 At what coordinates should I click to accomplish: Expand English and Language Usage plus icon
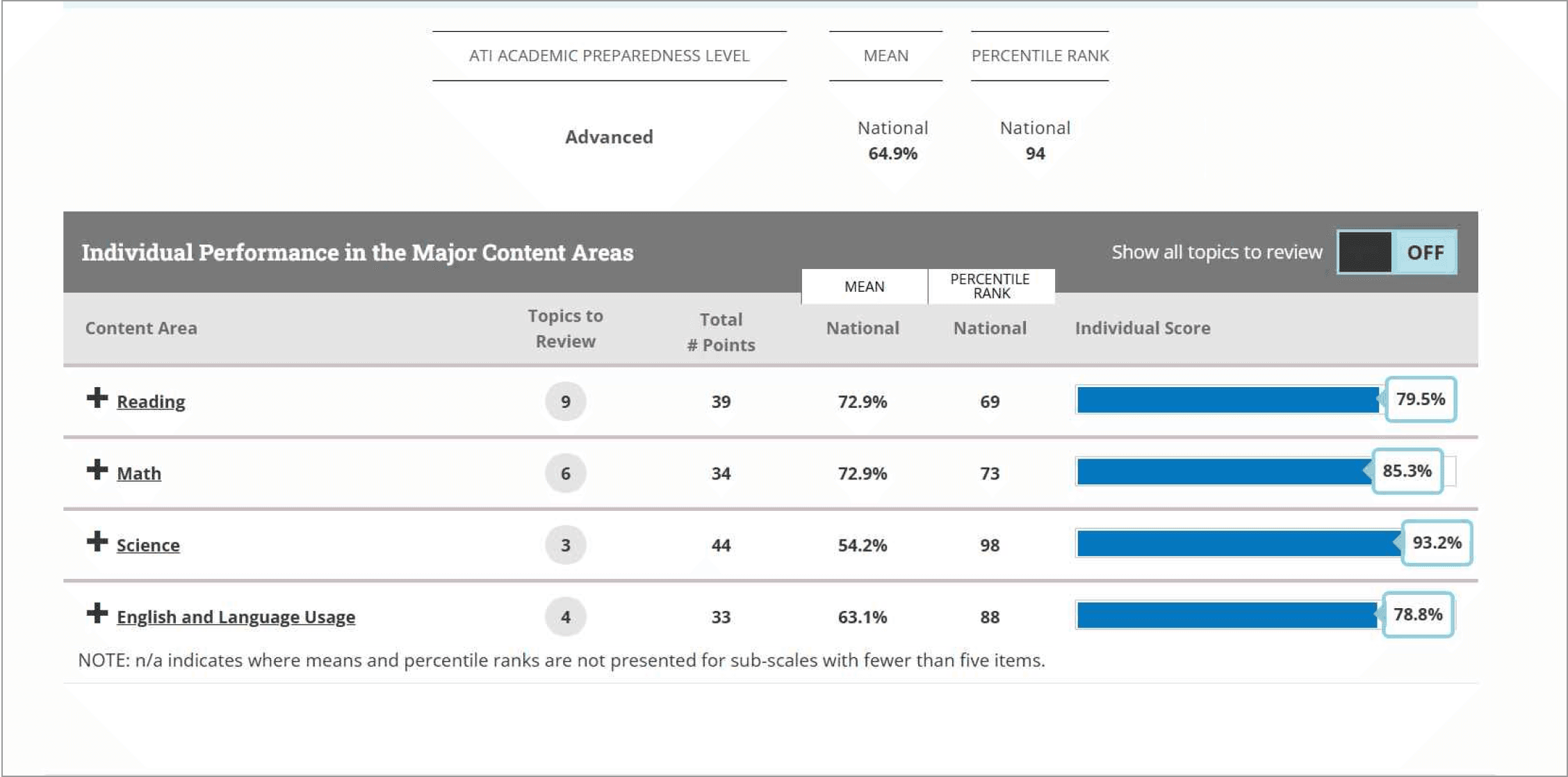97,614
